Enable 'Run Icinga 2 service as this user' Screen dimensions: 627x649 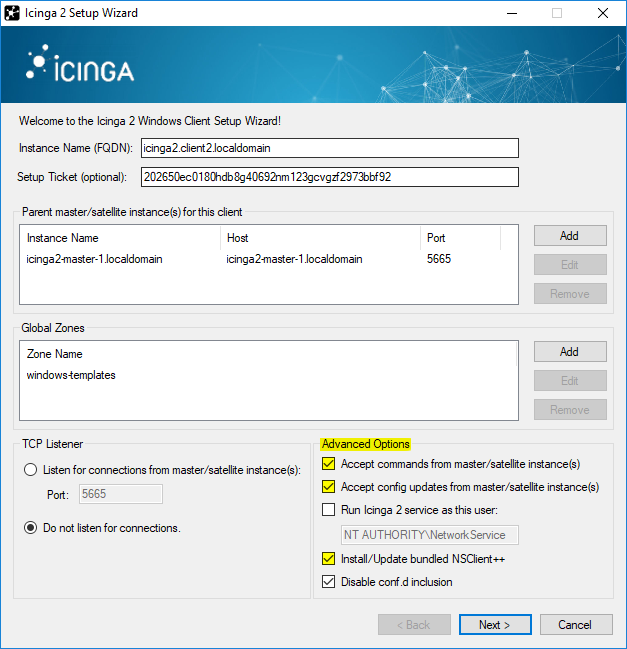click(328, 510)
